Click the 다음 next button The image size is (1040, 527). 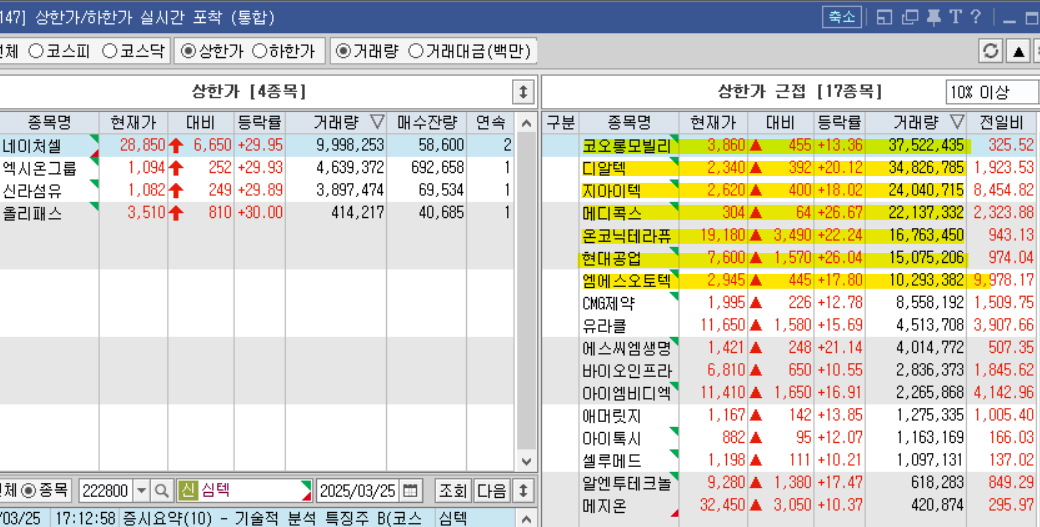[x=491, y=491]
